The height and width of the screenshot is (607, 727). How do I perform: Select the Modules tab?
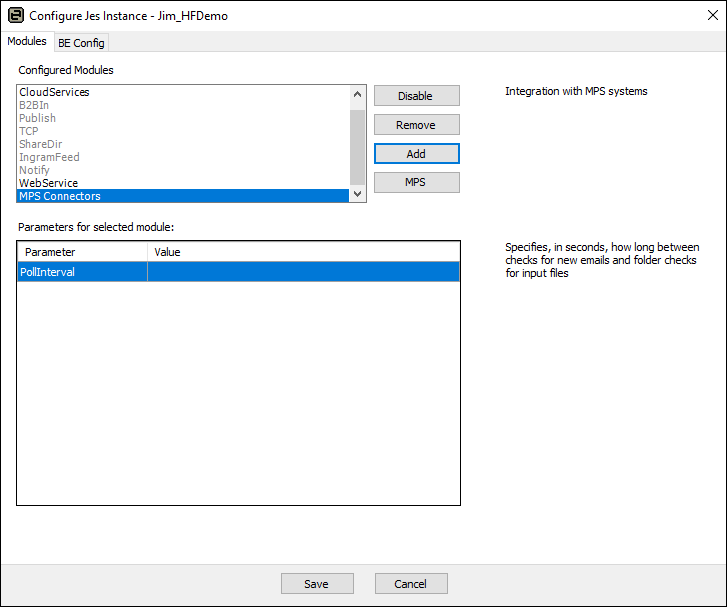click(x=27, y=41)
